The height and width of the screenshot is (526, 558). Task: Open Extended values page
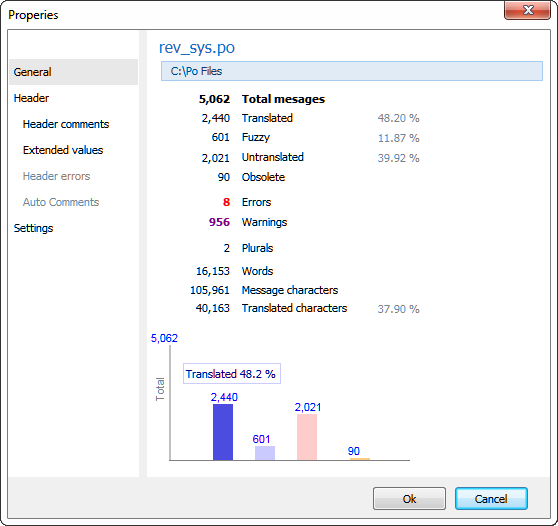click(x=63, y=150)
